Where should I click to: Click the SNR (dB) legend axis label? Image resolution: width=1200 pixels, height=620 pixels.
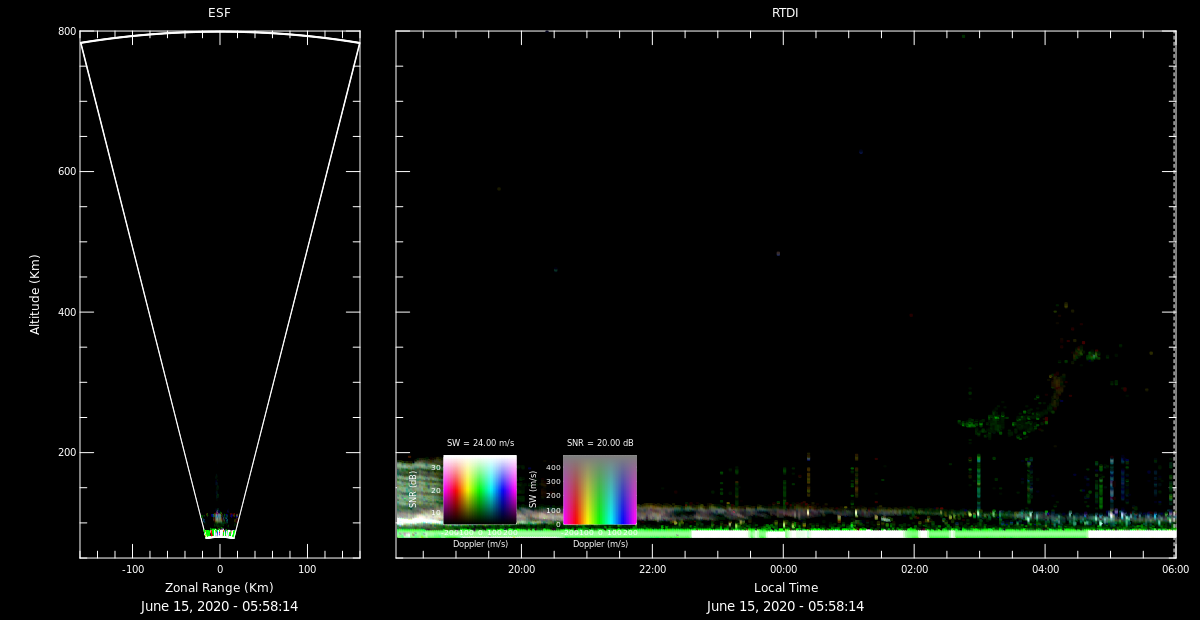[413, 489]
